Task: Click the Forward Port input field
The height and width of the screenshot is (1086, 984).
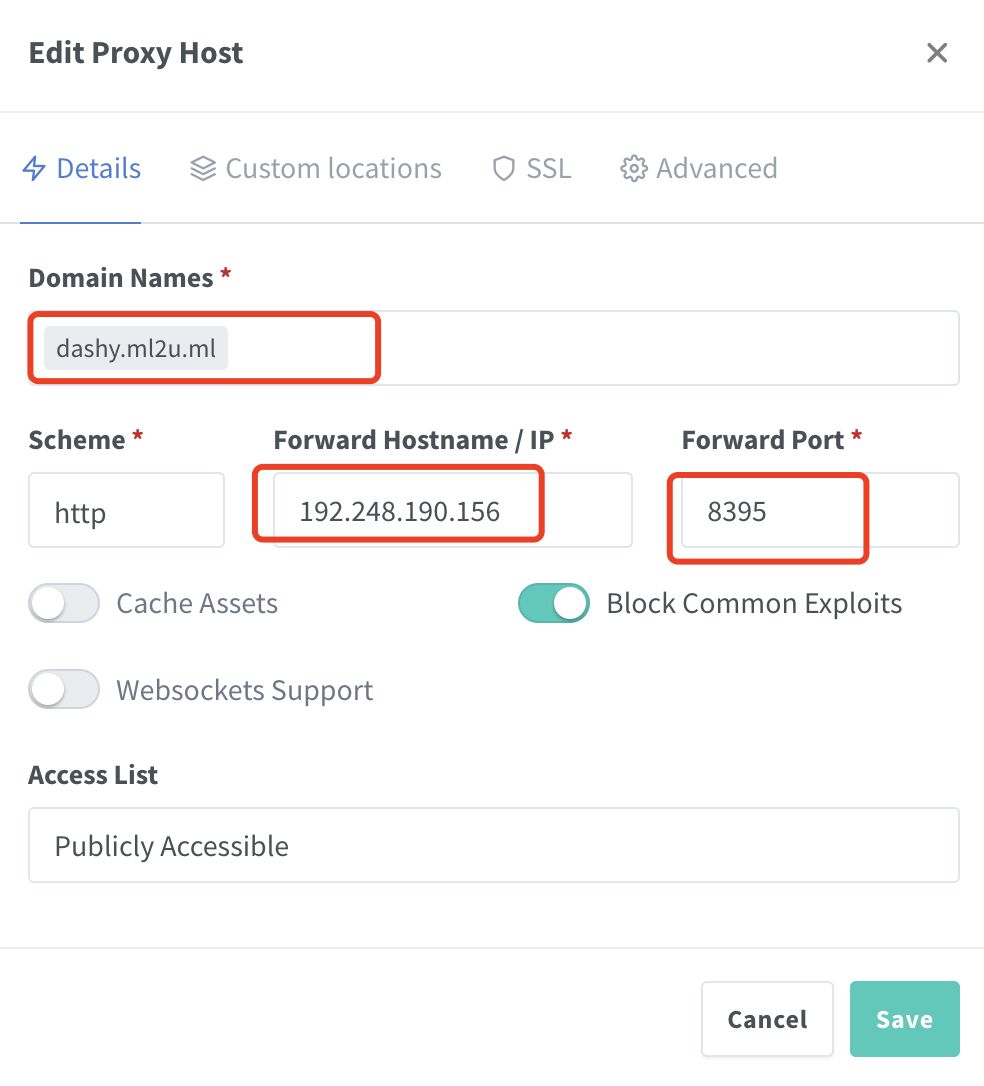Action: pos(820,511)
